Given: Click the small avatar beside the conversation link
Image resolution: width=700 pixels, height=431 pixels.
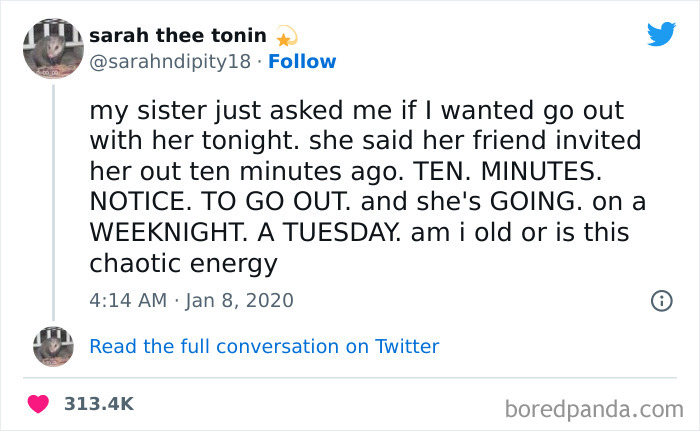Looking at the screenshot, I should [53, 345].
